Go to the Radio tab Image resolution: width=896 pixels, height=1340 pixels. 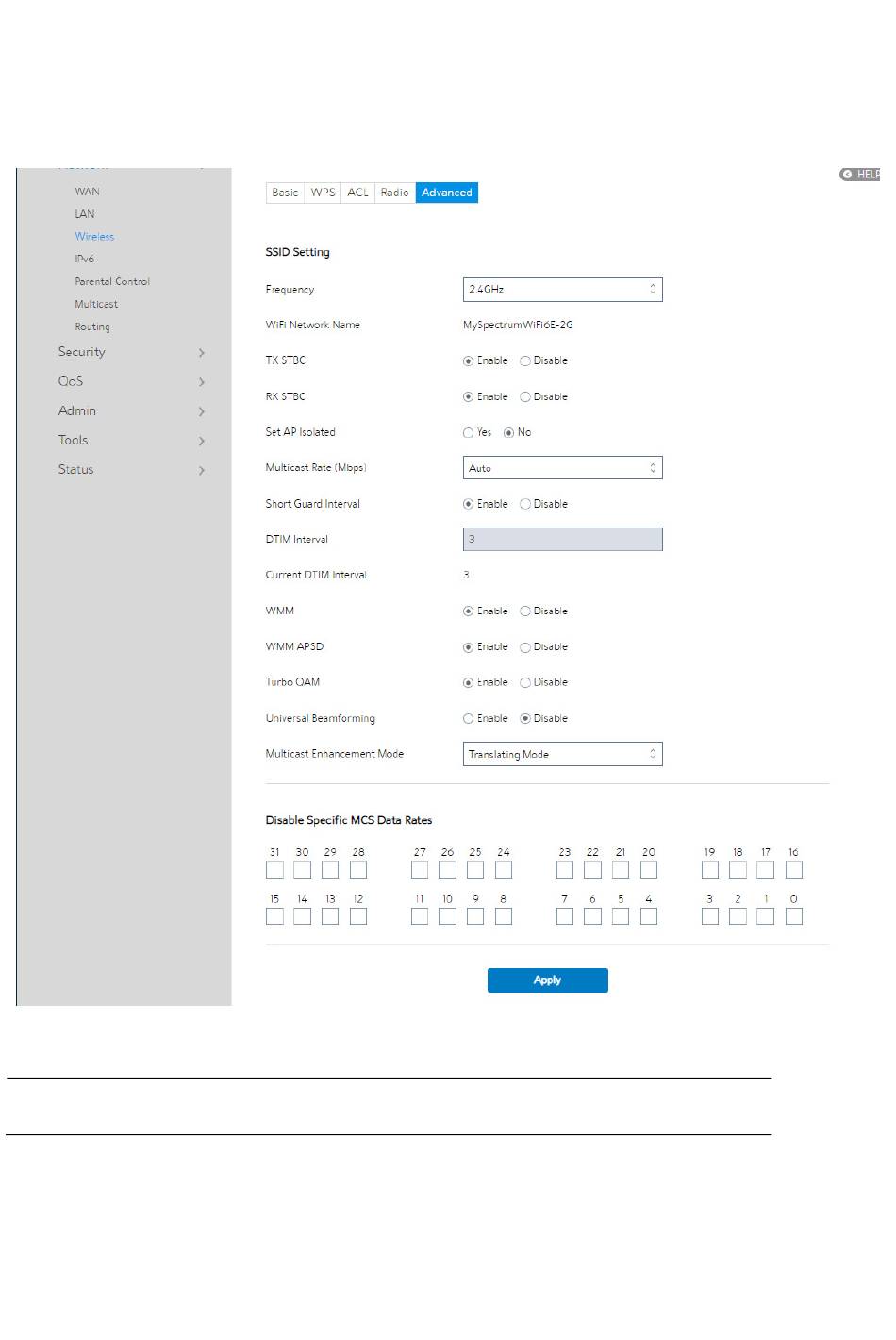tap(395, 193)
